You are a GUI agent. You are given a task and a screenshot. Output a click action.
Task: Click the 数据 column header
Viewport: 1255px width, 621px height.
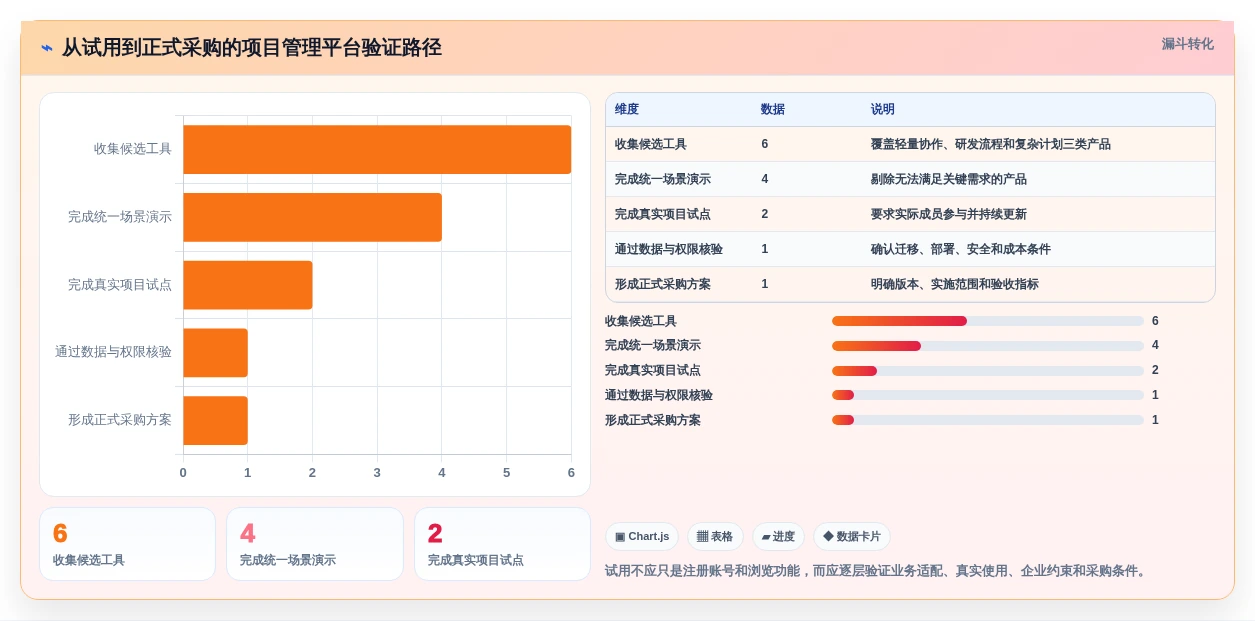click(773, 109)
